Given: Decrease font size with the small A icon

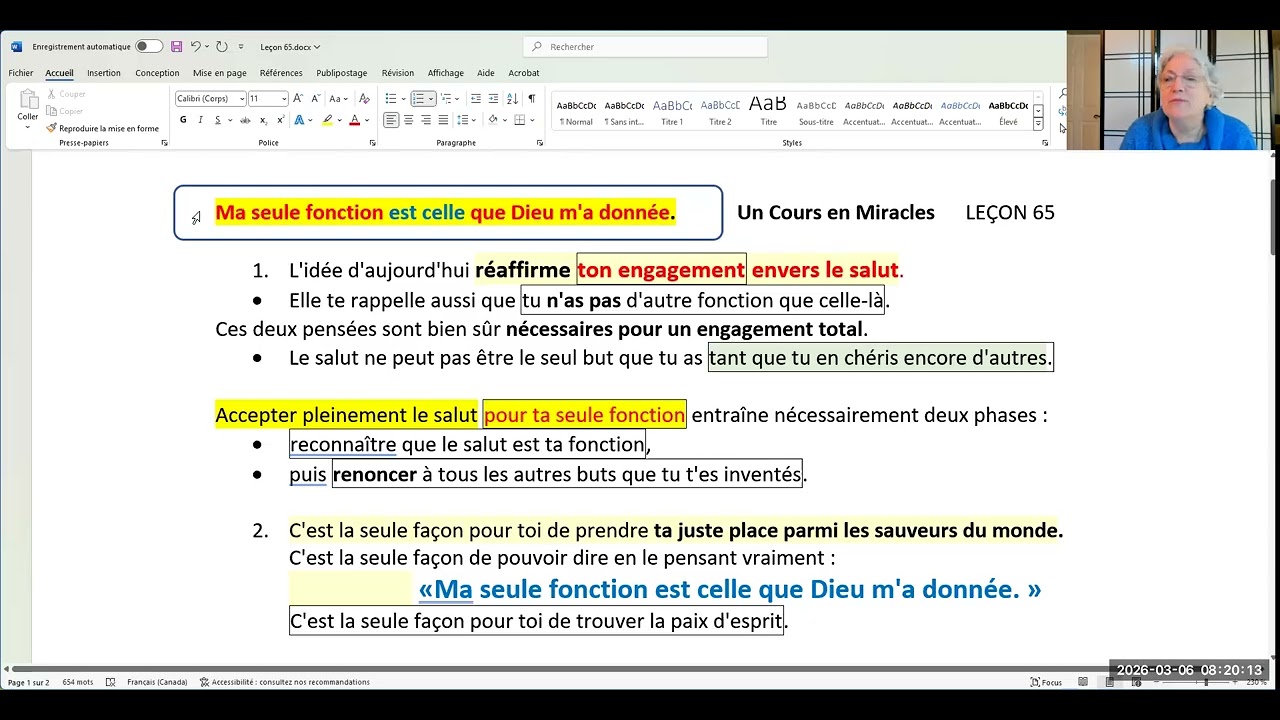Looking at the screenshot, I should [316, 98].
